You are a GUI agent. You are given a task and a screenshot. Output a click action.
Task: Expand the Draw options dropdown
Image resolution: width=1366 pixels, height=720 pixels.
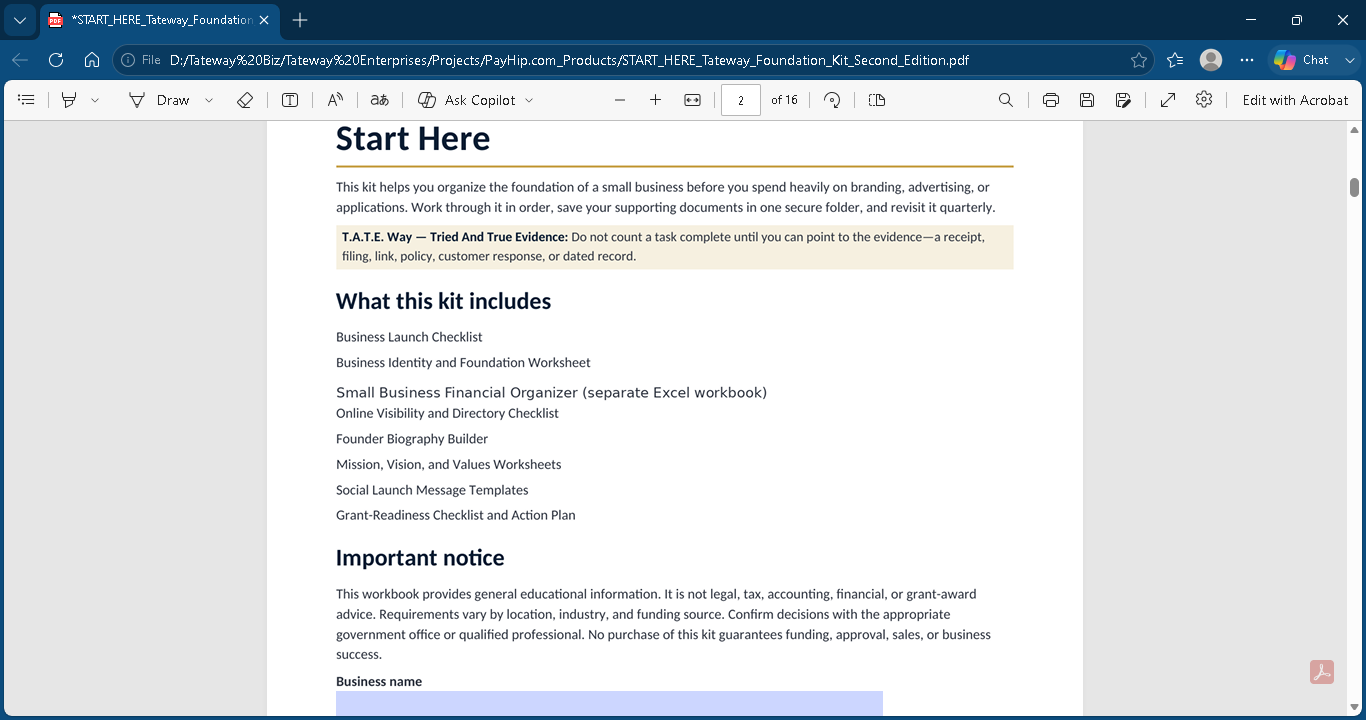(x=209, y=100)
